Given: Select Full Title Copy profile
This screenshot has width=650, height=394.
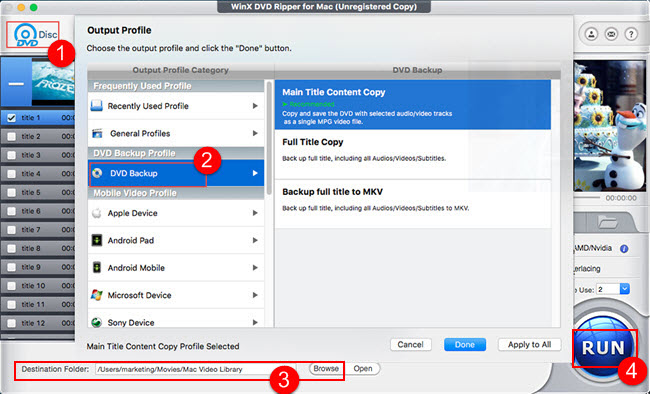Looking at the screenshot, I should click(x=412, y=154).
